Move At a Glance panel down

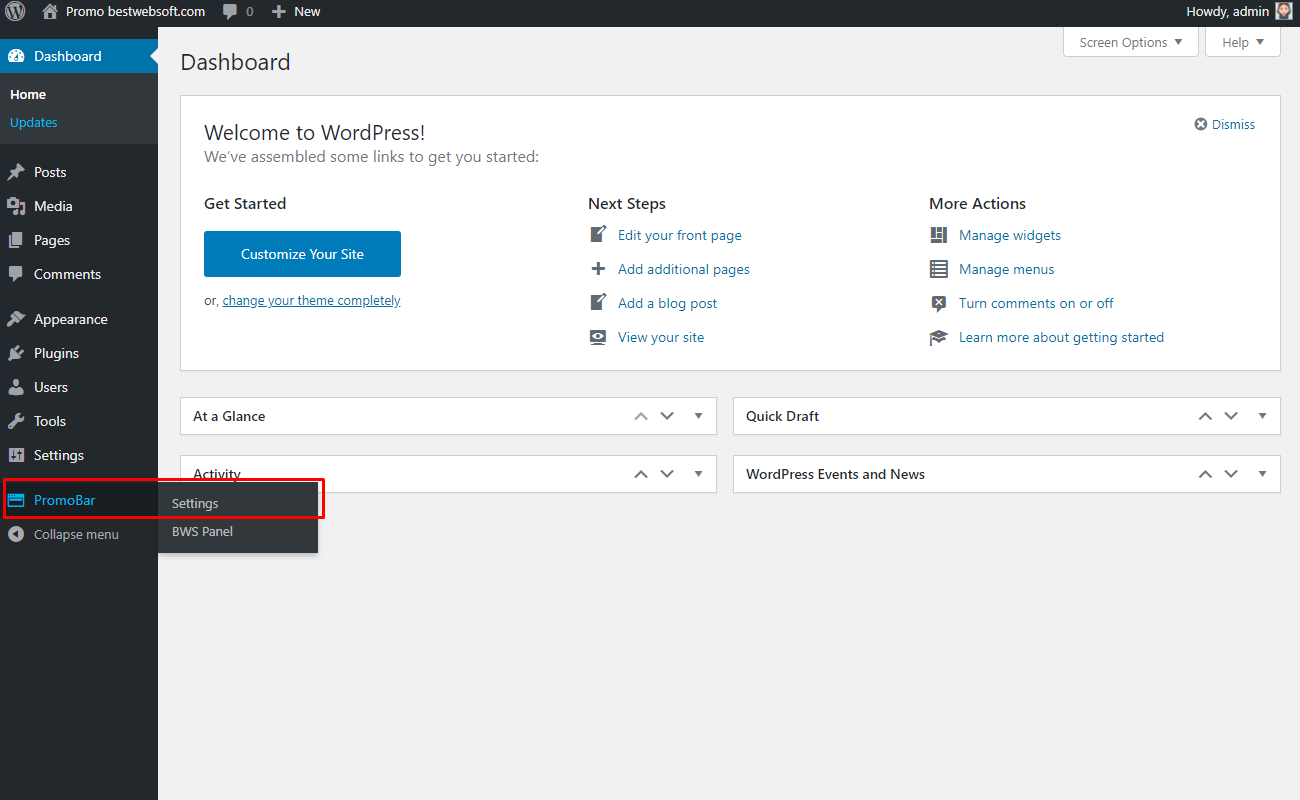click(667, 416)
